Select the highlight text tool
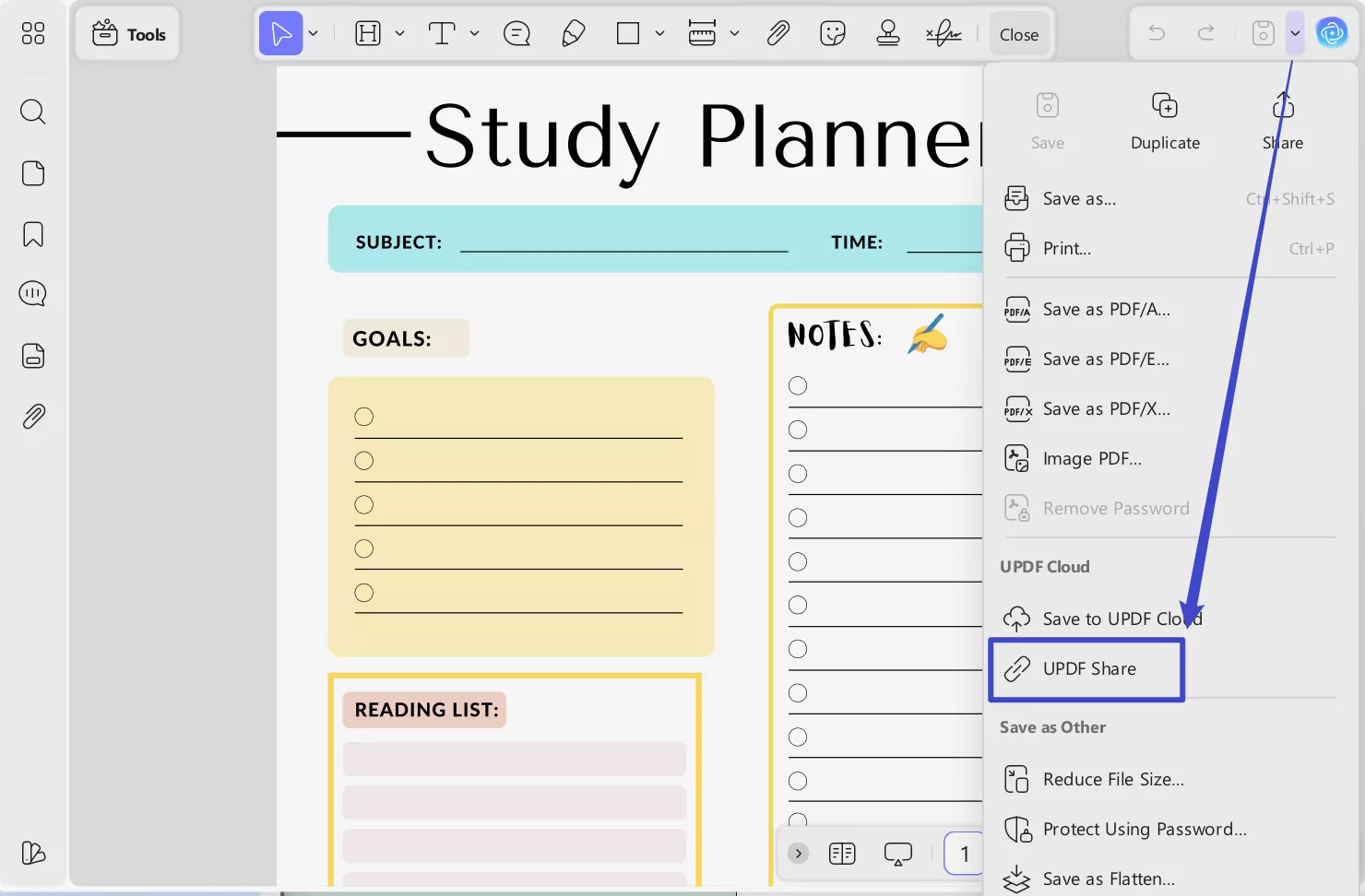The height and width of the screenshot is (896, 1365). [x=368, y=34]
